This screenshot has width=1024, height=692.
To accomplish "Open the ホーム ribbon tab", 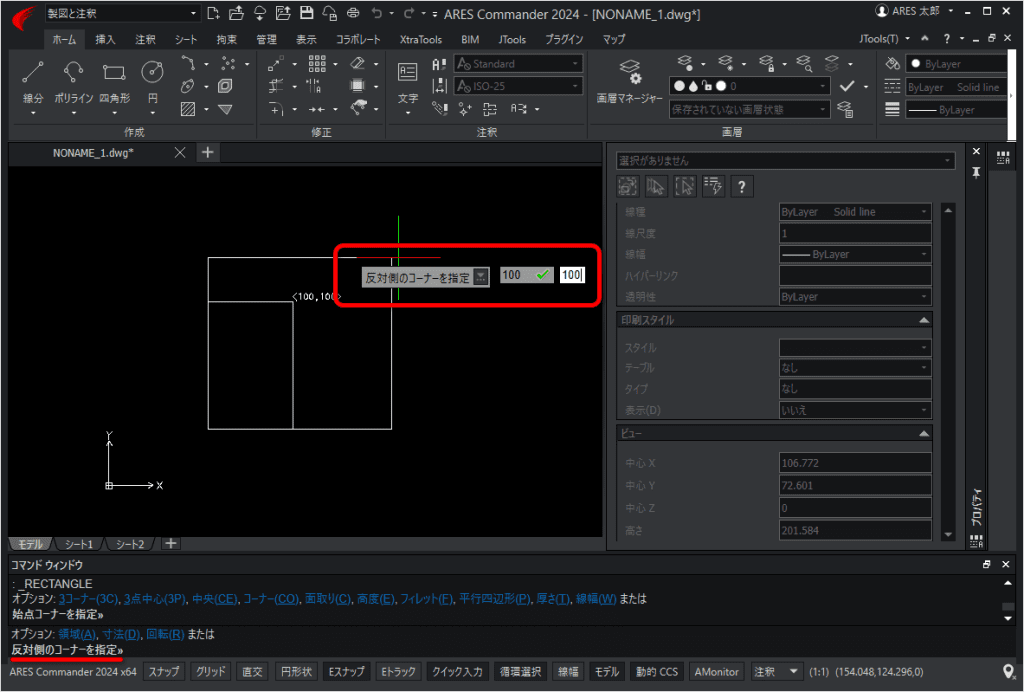I will [64, 39].
